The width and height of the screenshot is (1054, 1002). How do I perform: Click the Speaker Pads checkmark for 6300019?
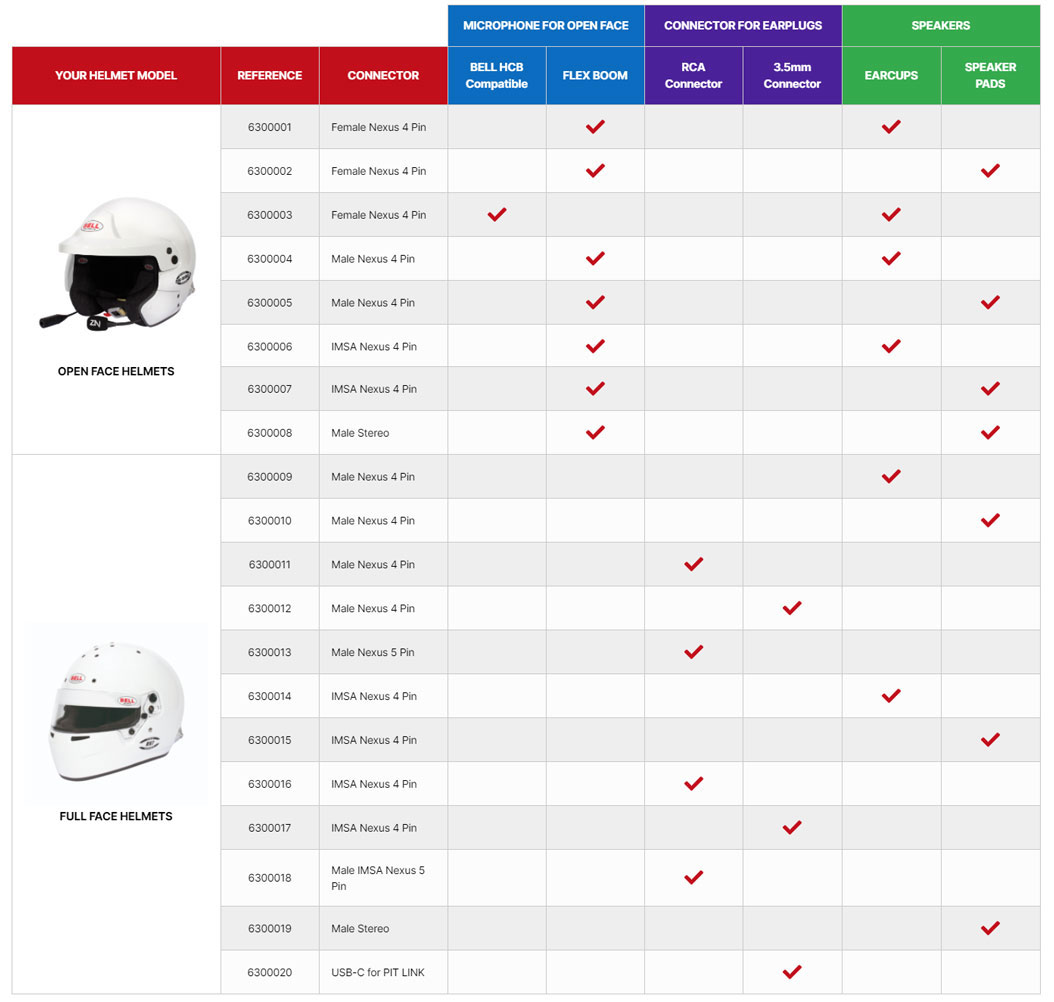[990, 928]
